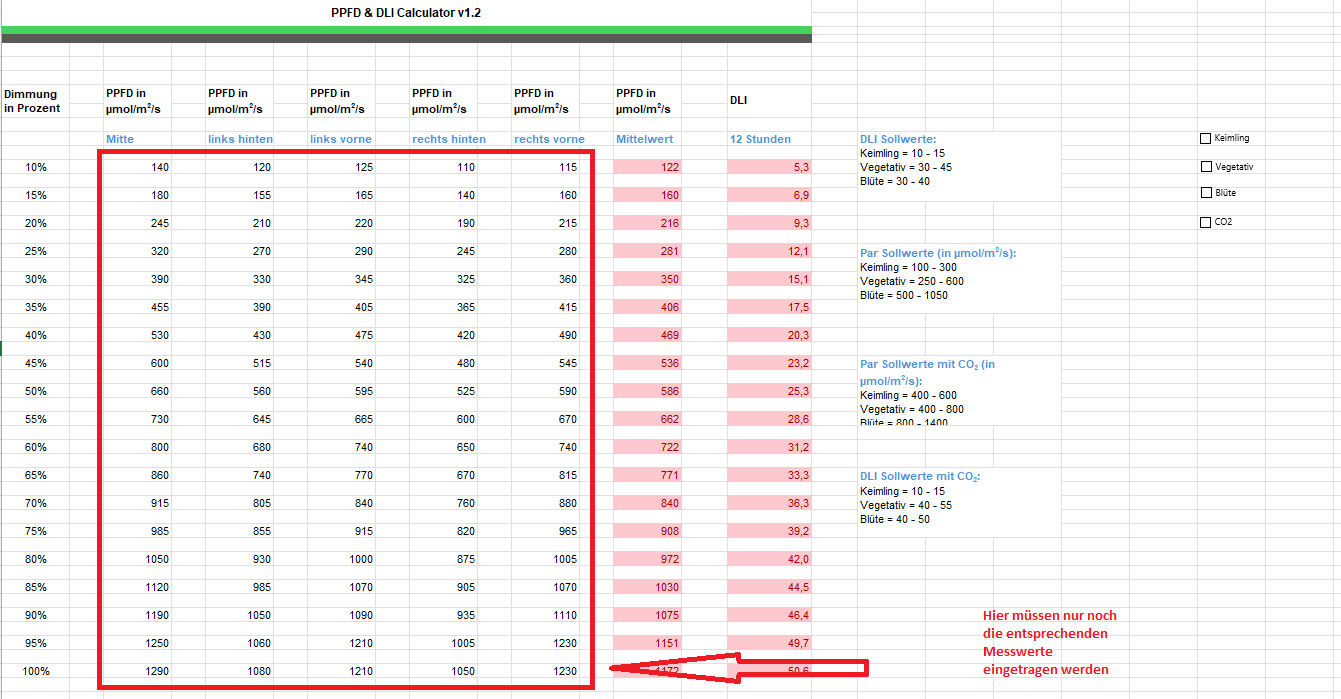Select the 'DLI Sollwerte:' heading
The height and width of the screenshot is (699, 1341).
pyautogui.click(x=897, y=139)
